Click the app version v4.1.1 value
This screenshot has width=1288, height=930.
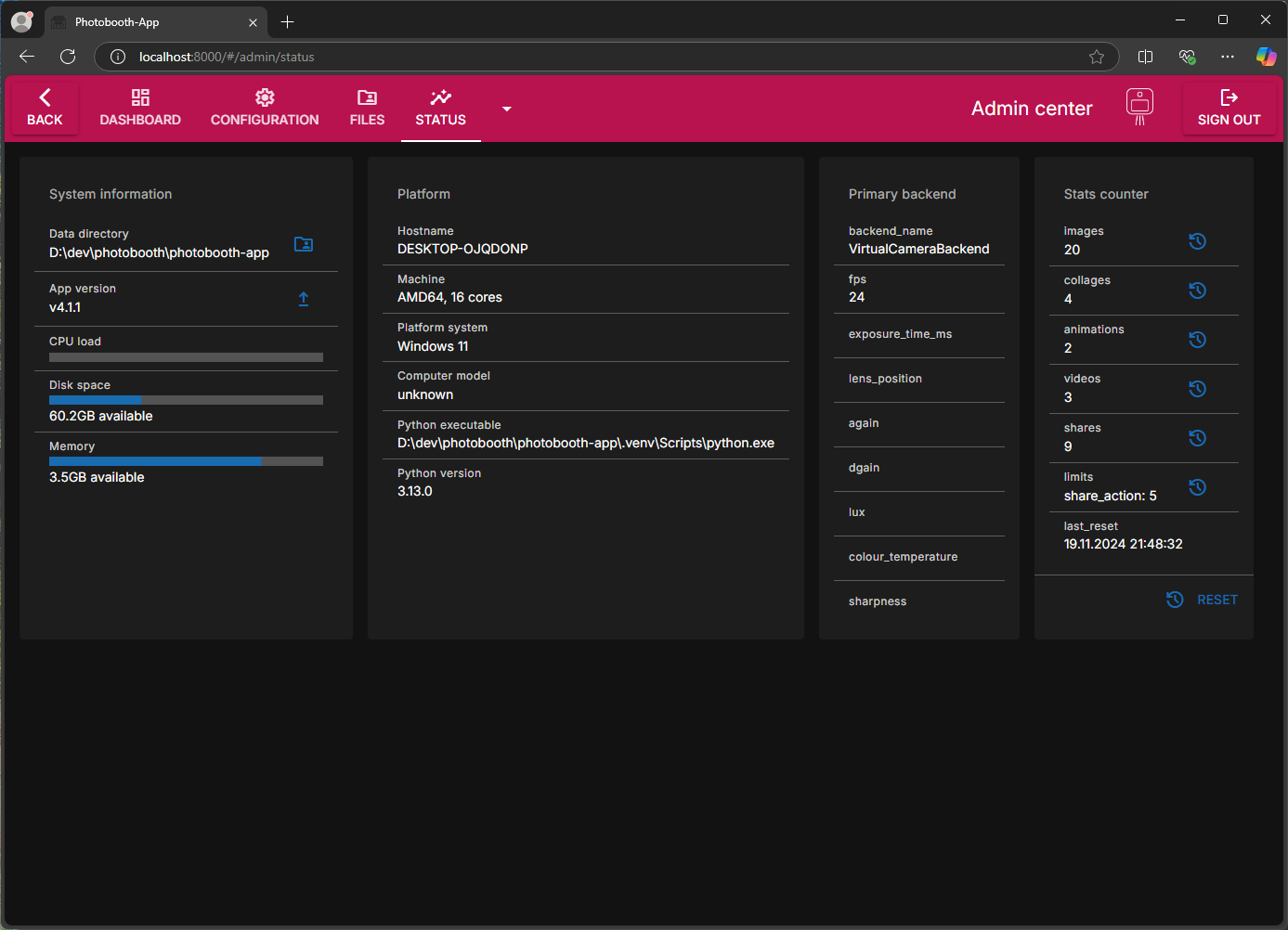(x=65, y=307)
